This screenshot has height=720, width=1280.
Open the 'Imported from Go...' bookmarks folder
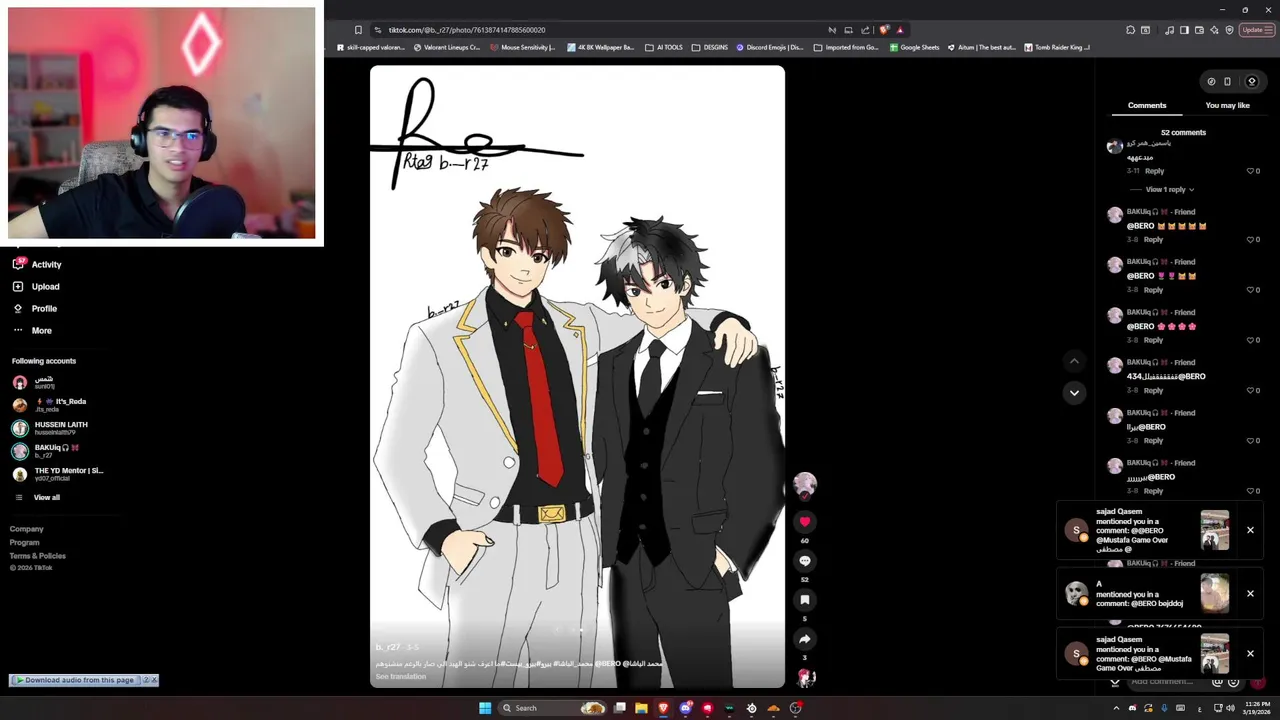[846, 47]
